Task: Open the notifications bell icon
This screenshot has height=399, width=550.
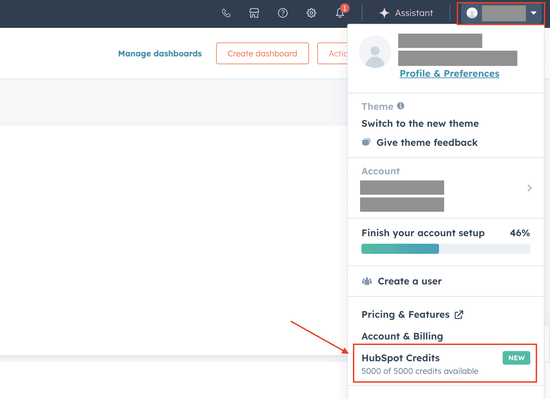Action: coord(340,13)
